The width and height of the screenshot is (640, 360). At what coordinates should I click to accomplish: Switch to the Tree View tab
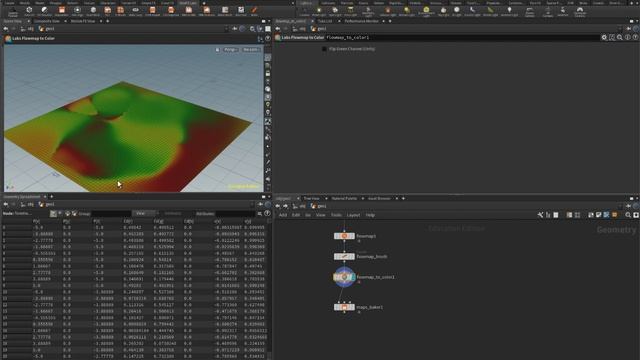[311, 198]
